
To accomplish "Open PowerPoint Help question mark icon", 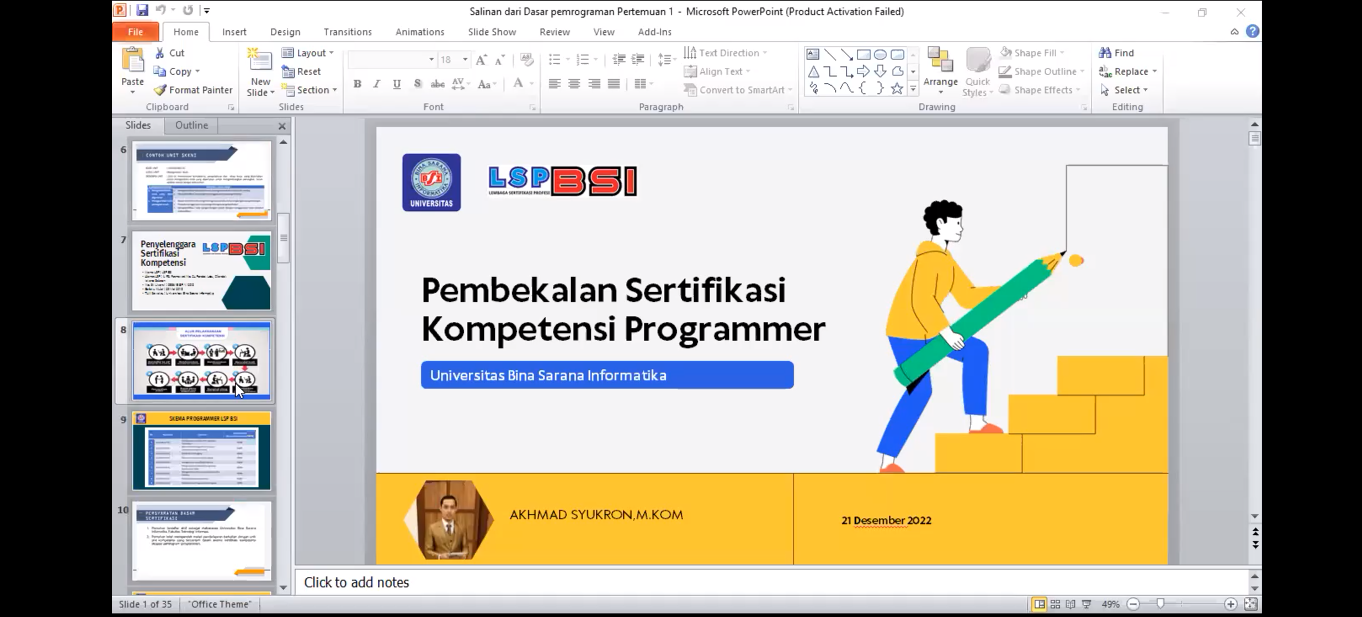I will [1253, 31].
